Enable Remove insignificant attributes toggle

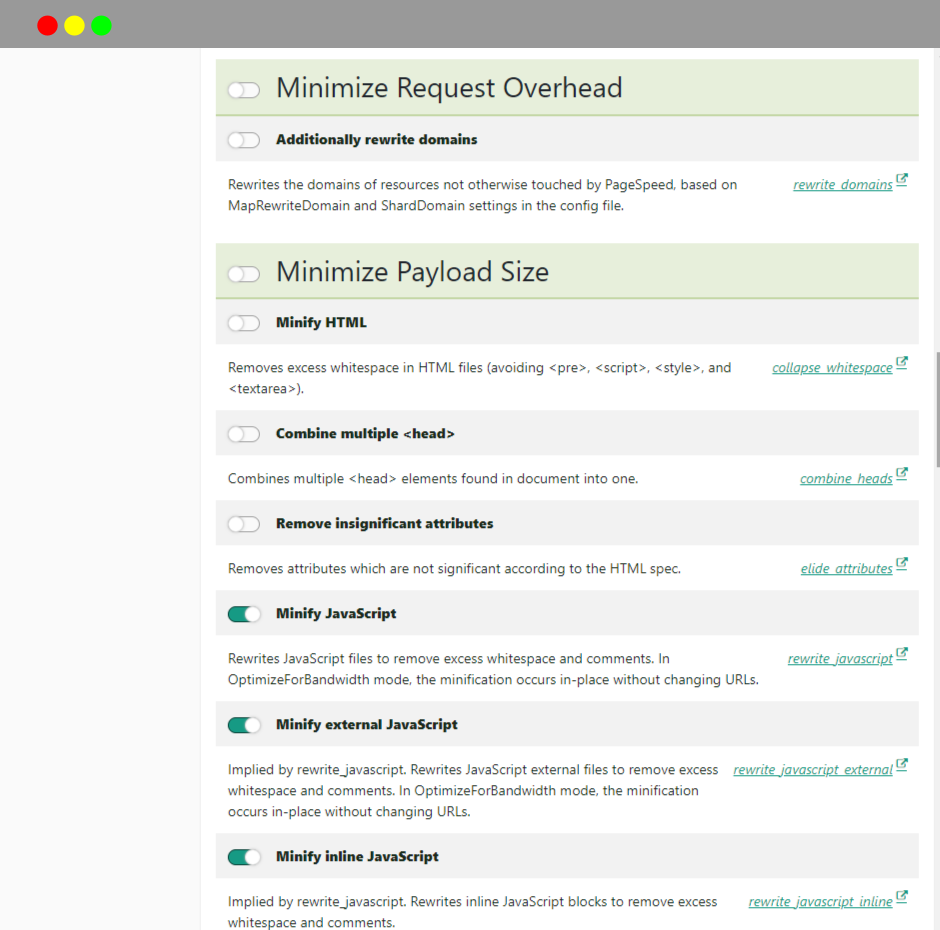pyautogui.click(x=243, y=523)
